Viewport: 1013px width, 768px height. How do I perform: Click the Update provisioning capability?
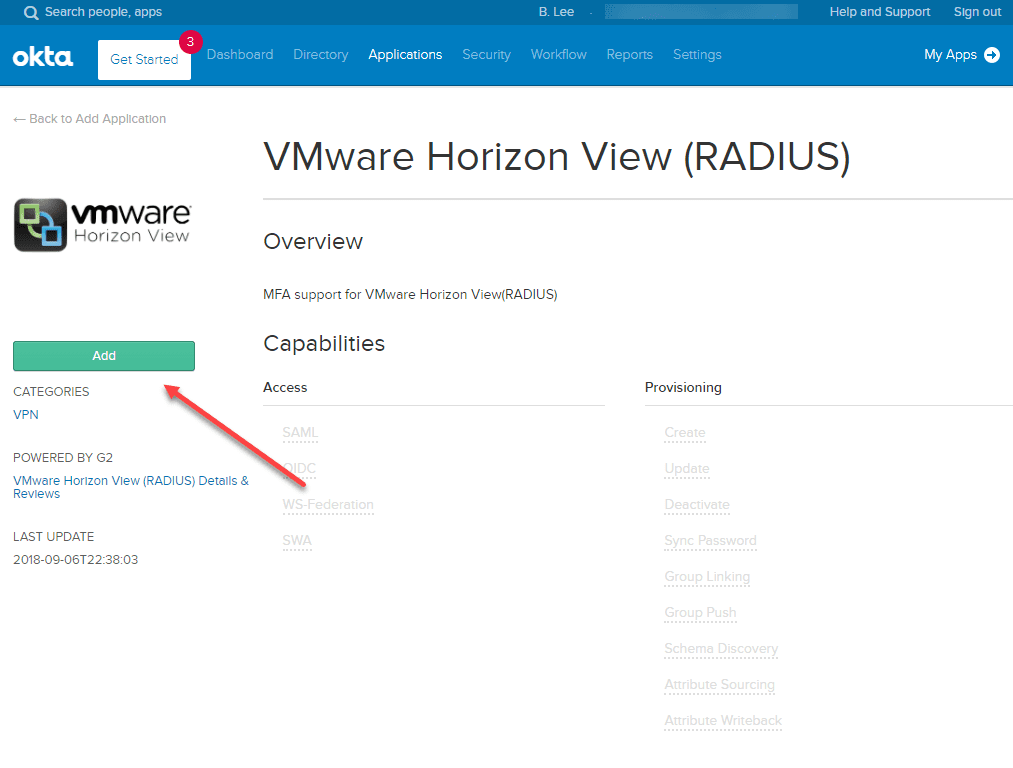click(687, 469)
